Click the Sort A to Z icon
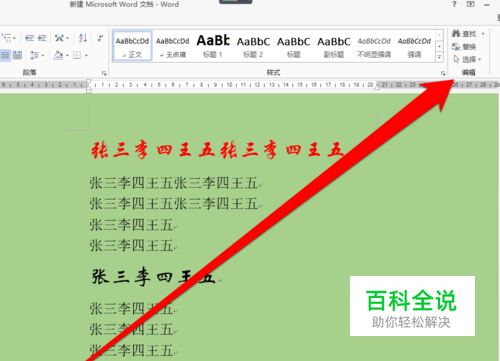The width and height of the screenshot is (500, 361). click(x=83, y=38)
